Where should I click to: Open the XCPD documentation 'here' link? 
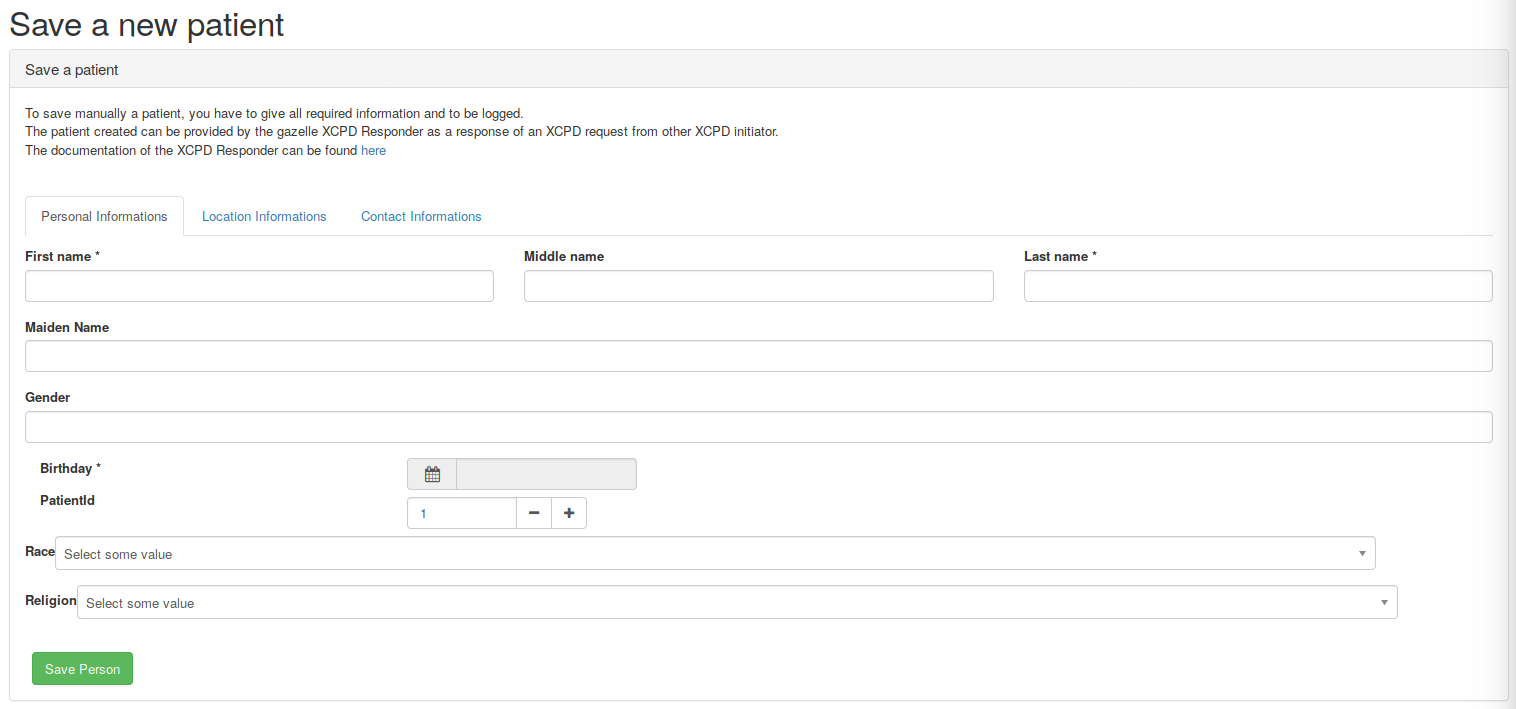click(x=373, y=151)
